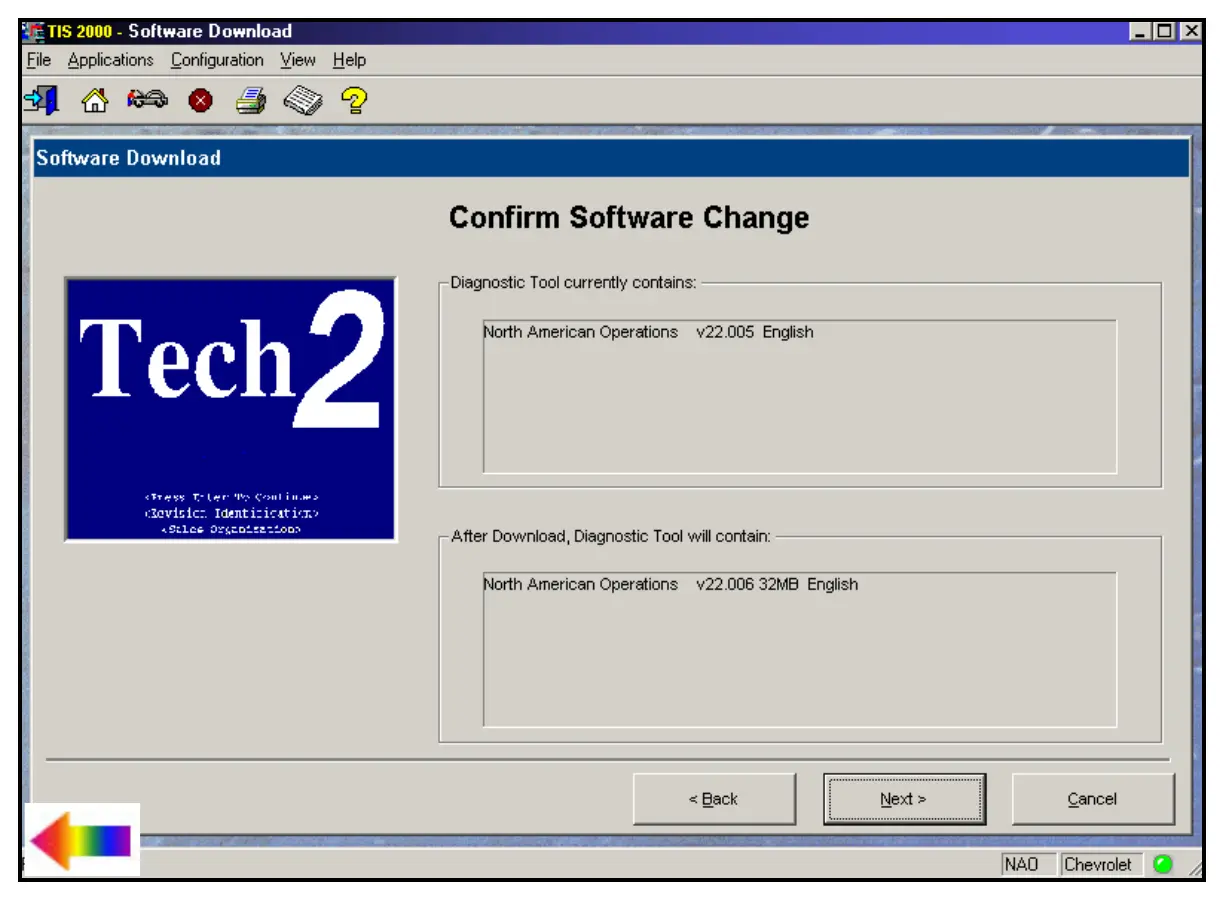Select the v22.006 32MB software entry

pyautogui.click(x=670, y=584)
